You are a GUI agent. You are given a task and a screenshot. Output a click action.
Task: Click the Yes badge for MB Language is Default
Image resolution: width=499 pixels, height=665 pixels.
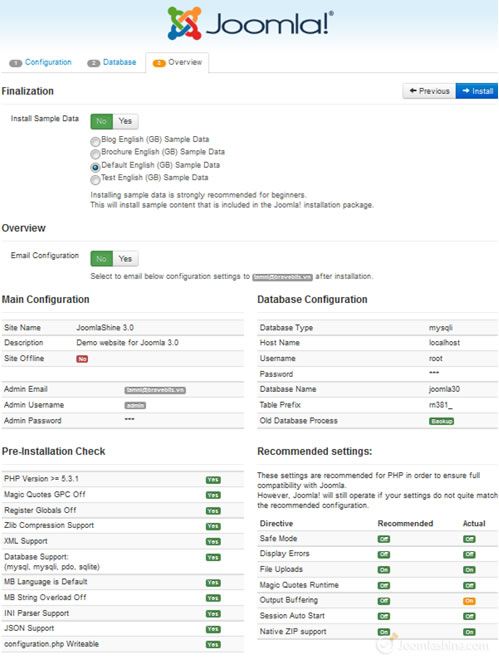[213, 583]
